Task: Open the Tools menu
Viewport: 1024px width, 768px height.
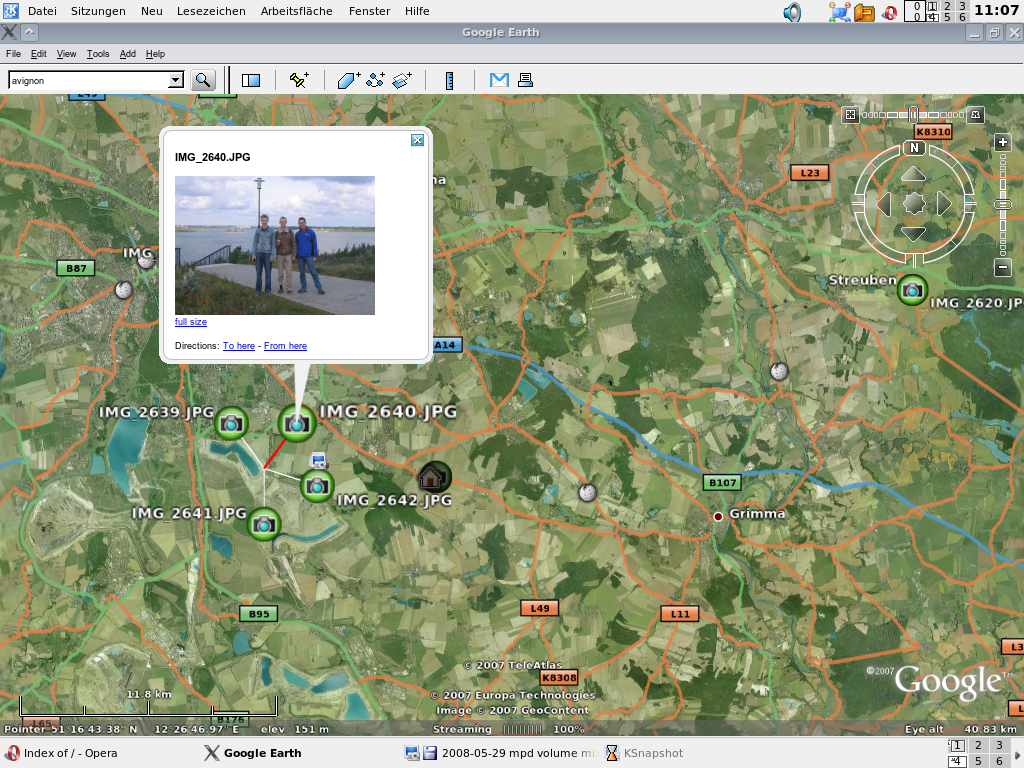Action: coord(98,54)
